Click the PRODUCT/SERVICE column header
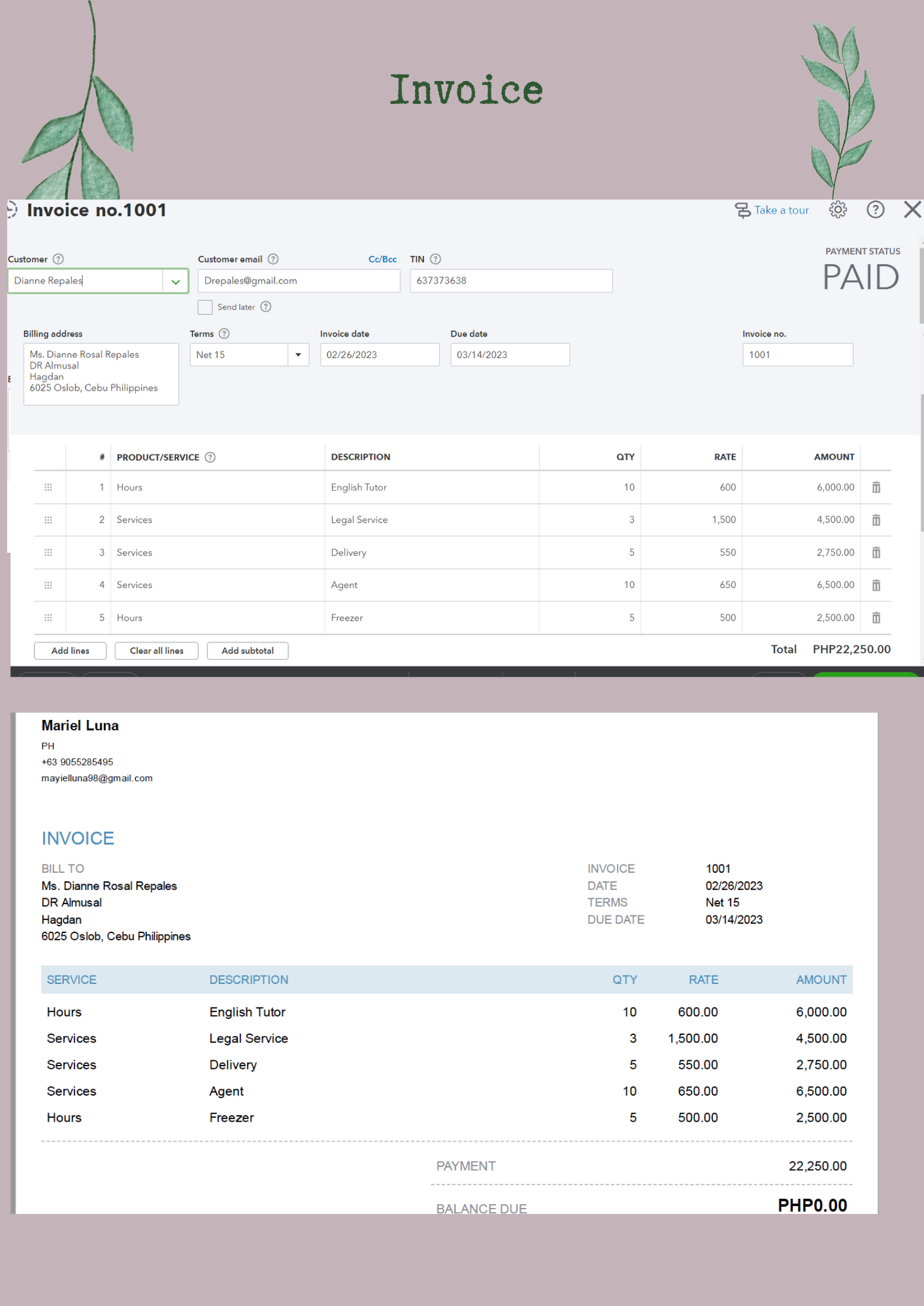924x1306 pixels. [x=158, y=457]
